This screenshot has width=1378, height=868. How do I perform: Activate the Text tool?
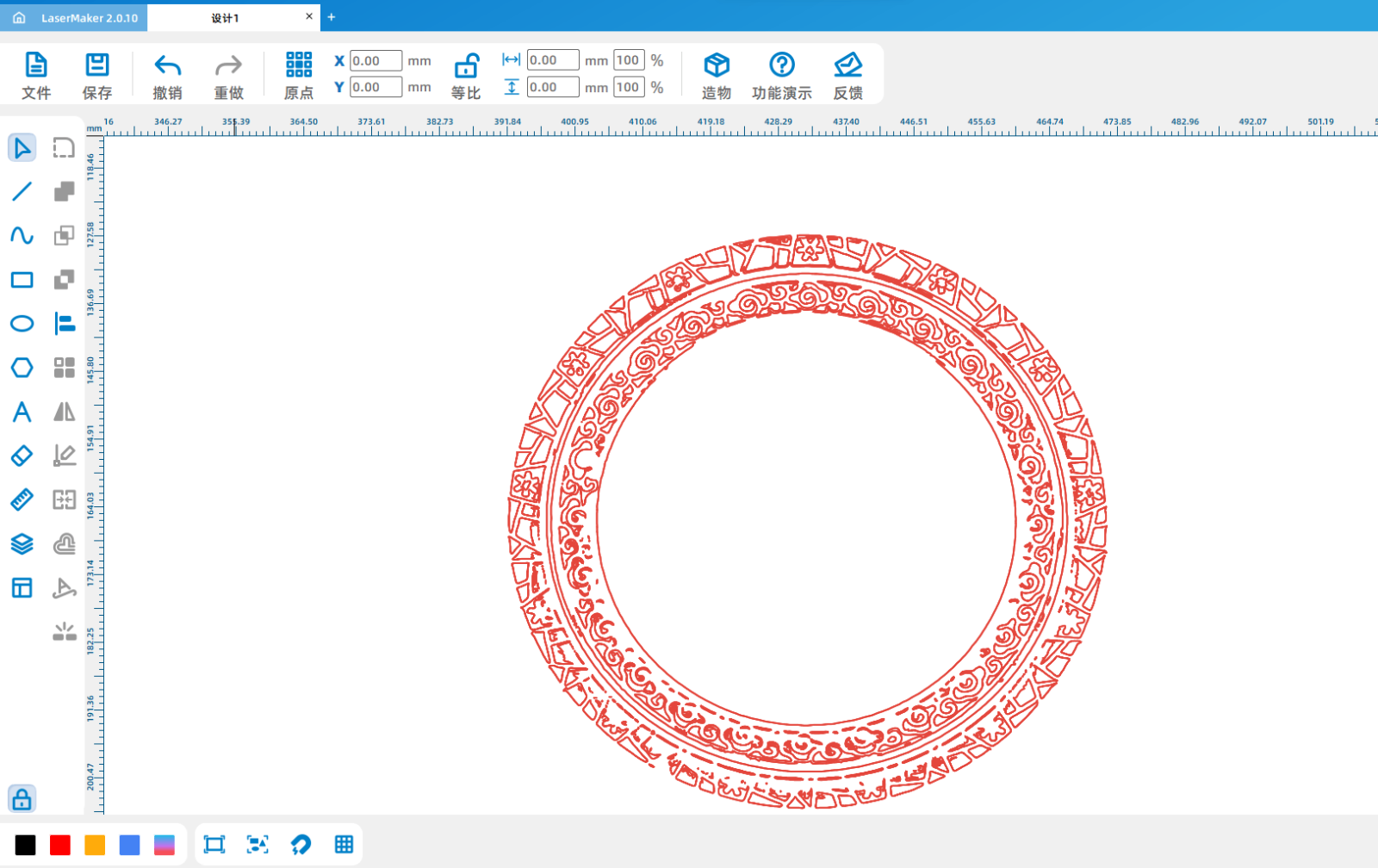(22, 412)
